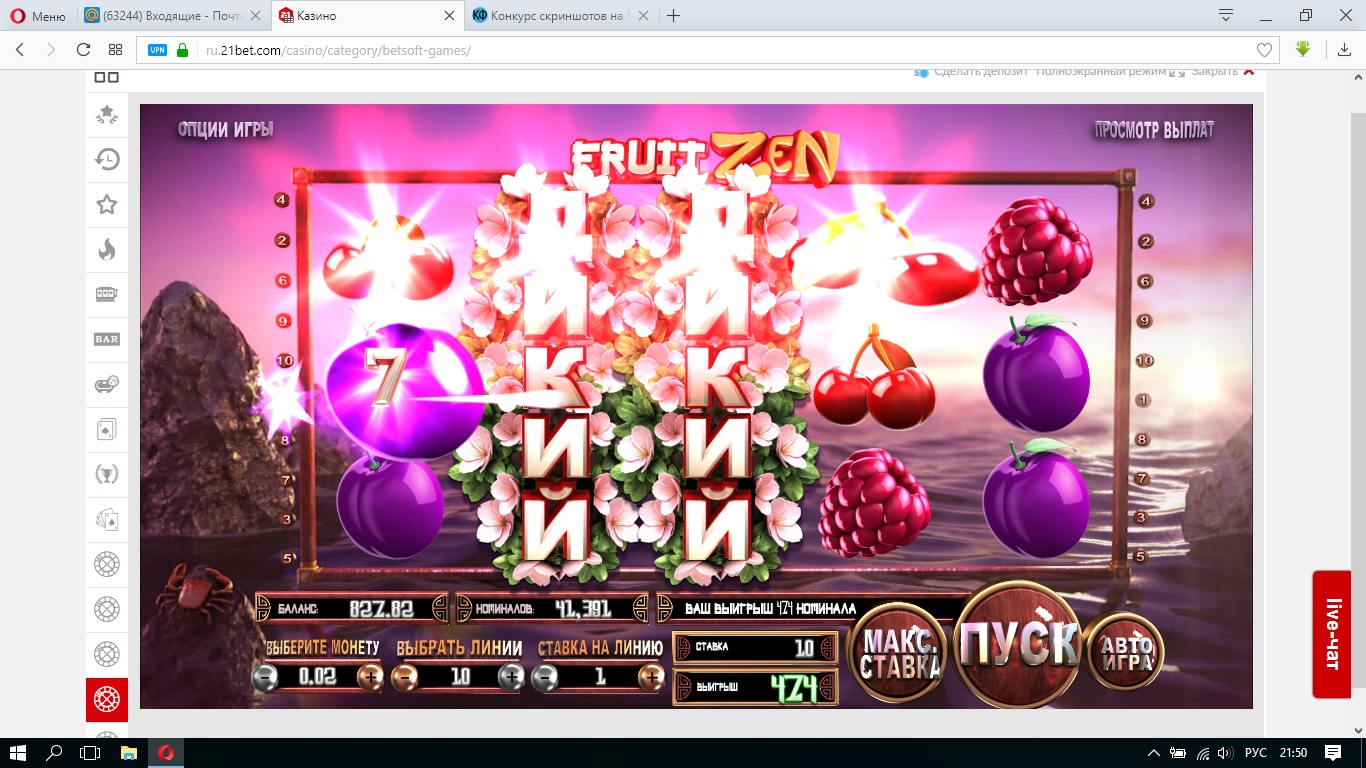Open ОПЦИИ ИГРЫ game options
The image size is (1366, 768).
coord(225,129)
